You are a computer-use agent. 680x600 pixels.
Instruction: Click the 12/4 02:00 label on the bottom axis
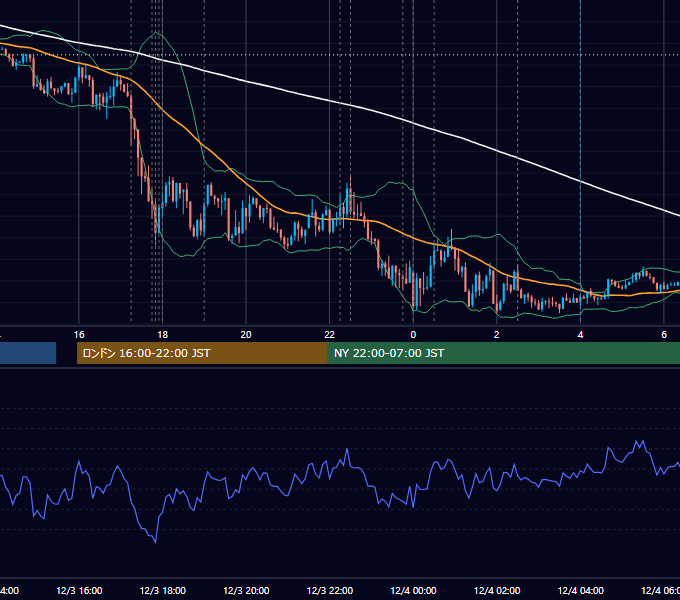click(x=497, y=590)
